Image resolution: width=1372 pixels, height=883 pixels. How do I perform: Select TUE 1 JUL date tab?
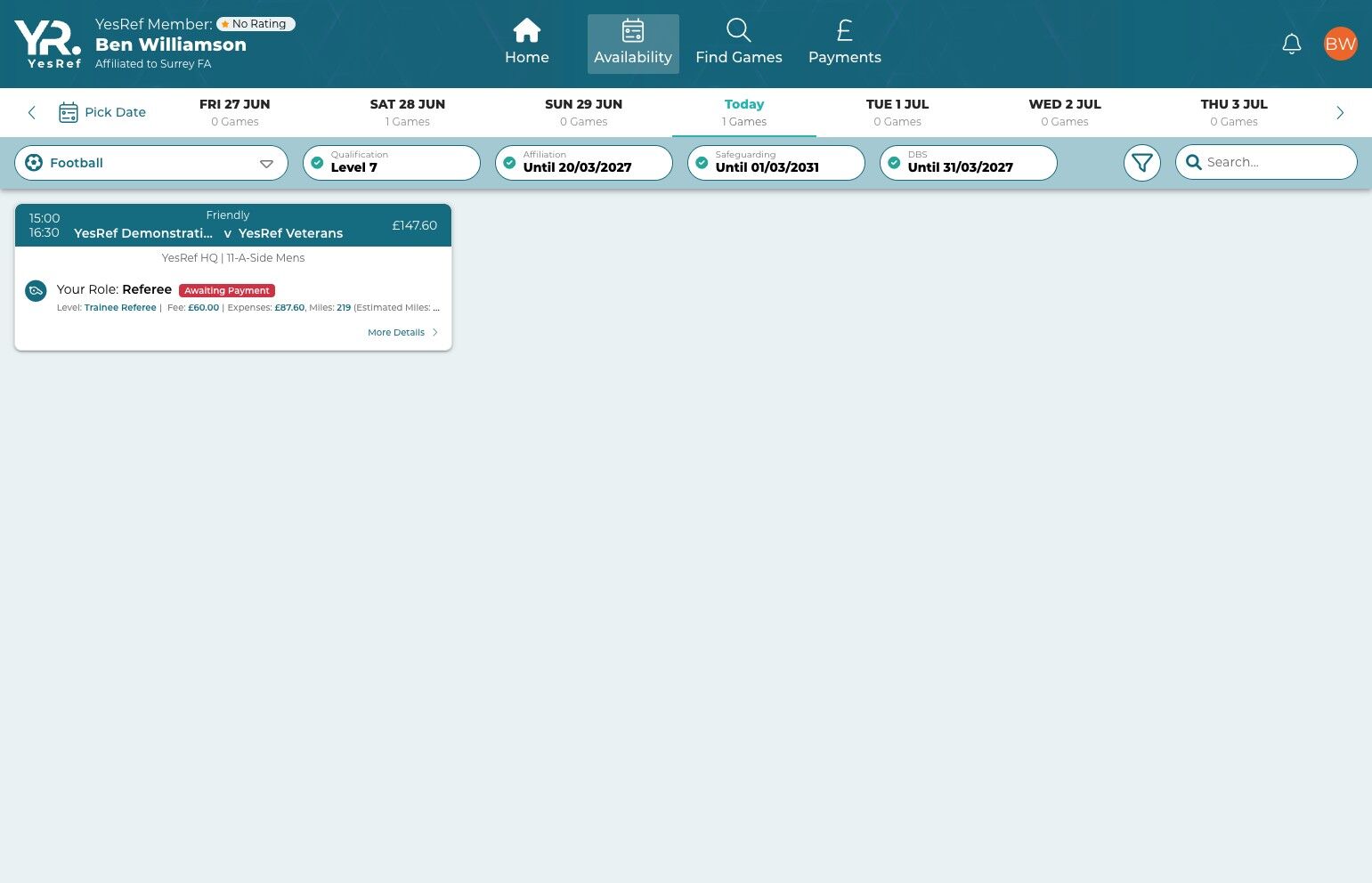click(x=897, y=112)
